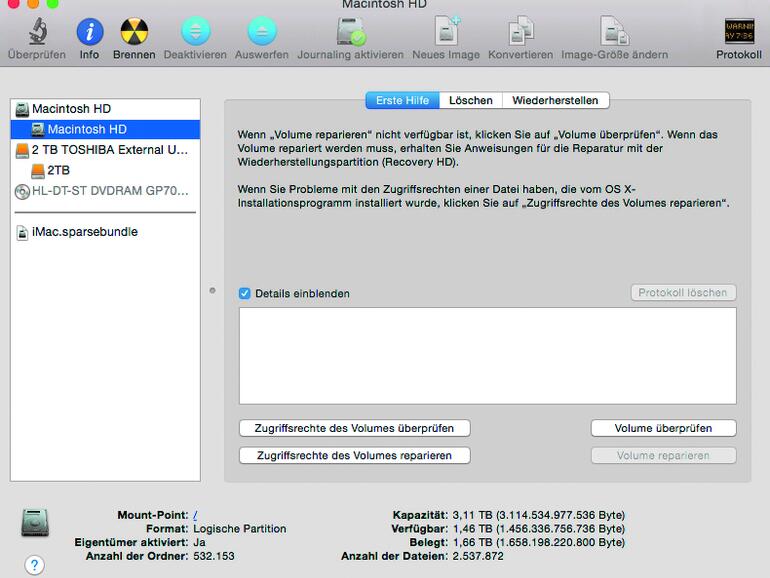Select iMac.sparsebundle disk image
This screenshot has height=578, width=770.
105,232
